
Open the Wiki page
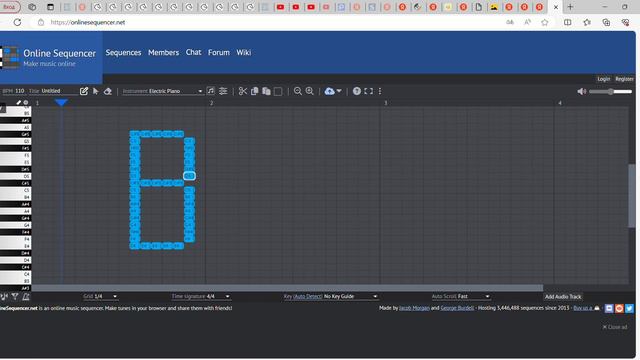[x=244, y=52]
